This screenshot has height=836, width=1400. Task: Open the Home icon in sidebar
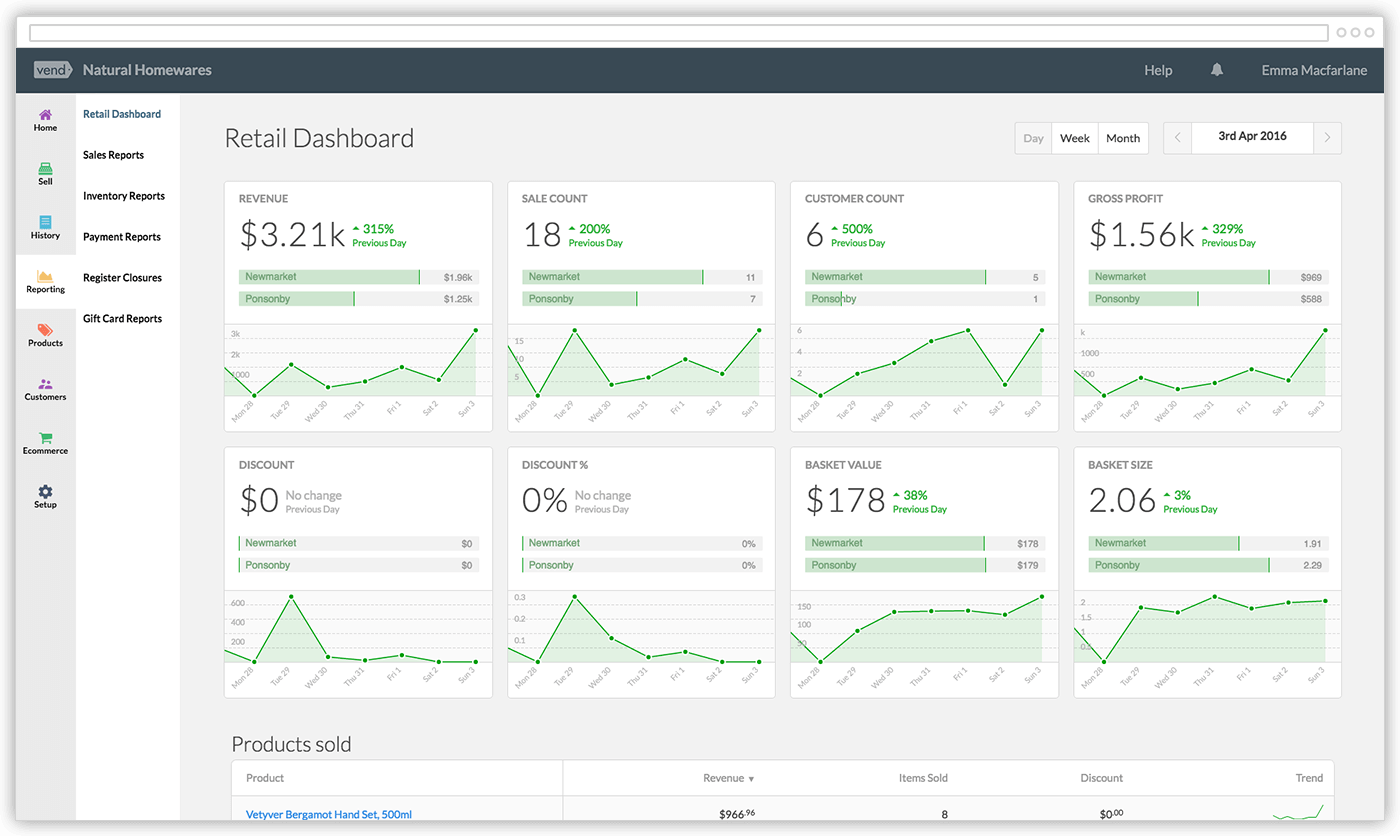tap(45, 115)
